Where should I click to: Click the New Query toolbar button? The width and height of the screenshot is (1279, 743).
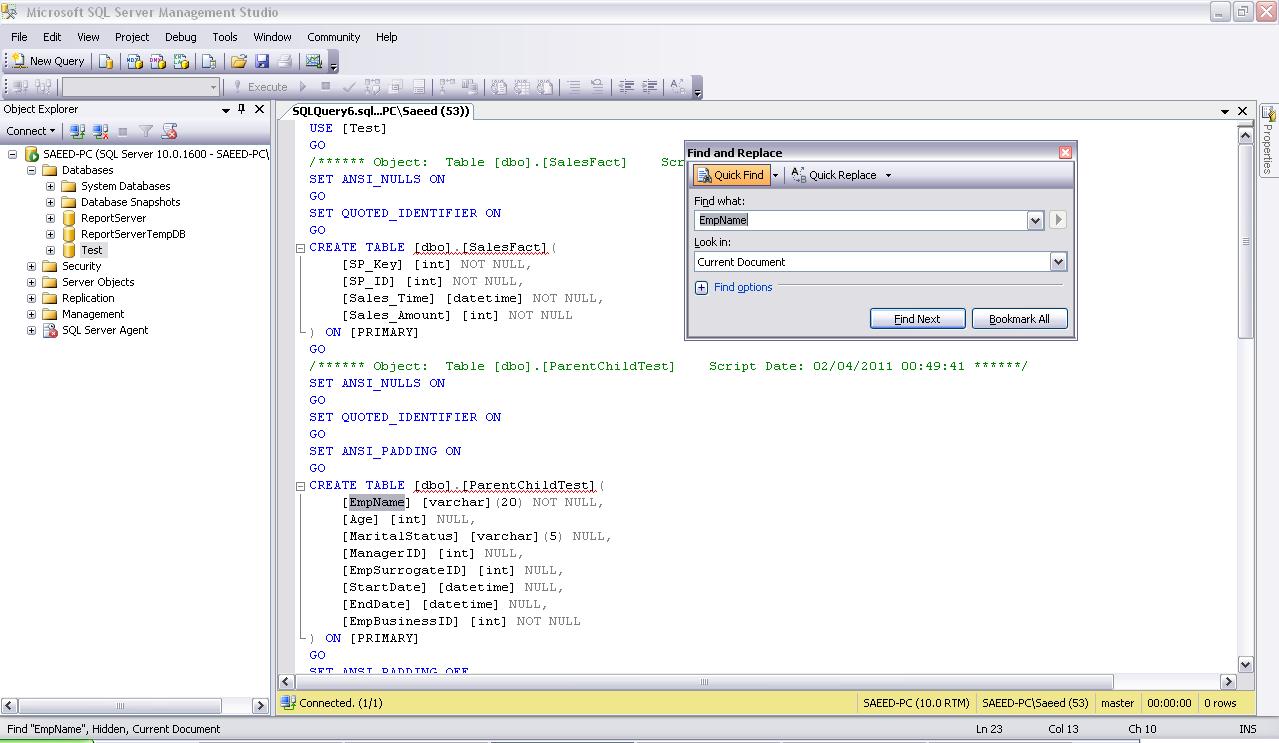[47, 61]
